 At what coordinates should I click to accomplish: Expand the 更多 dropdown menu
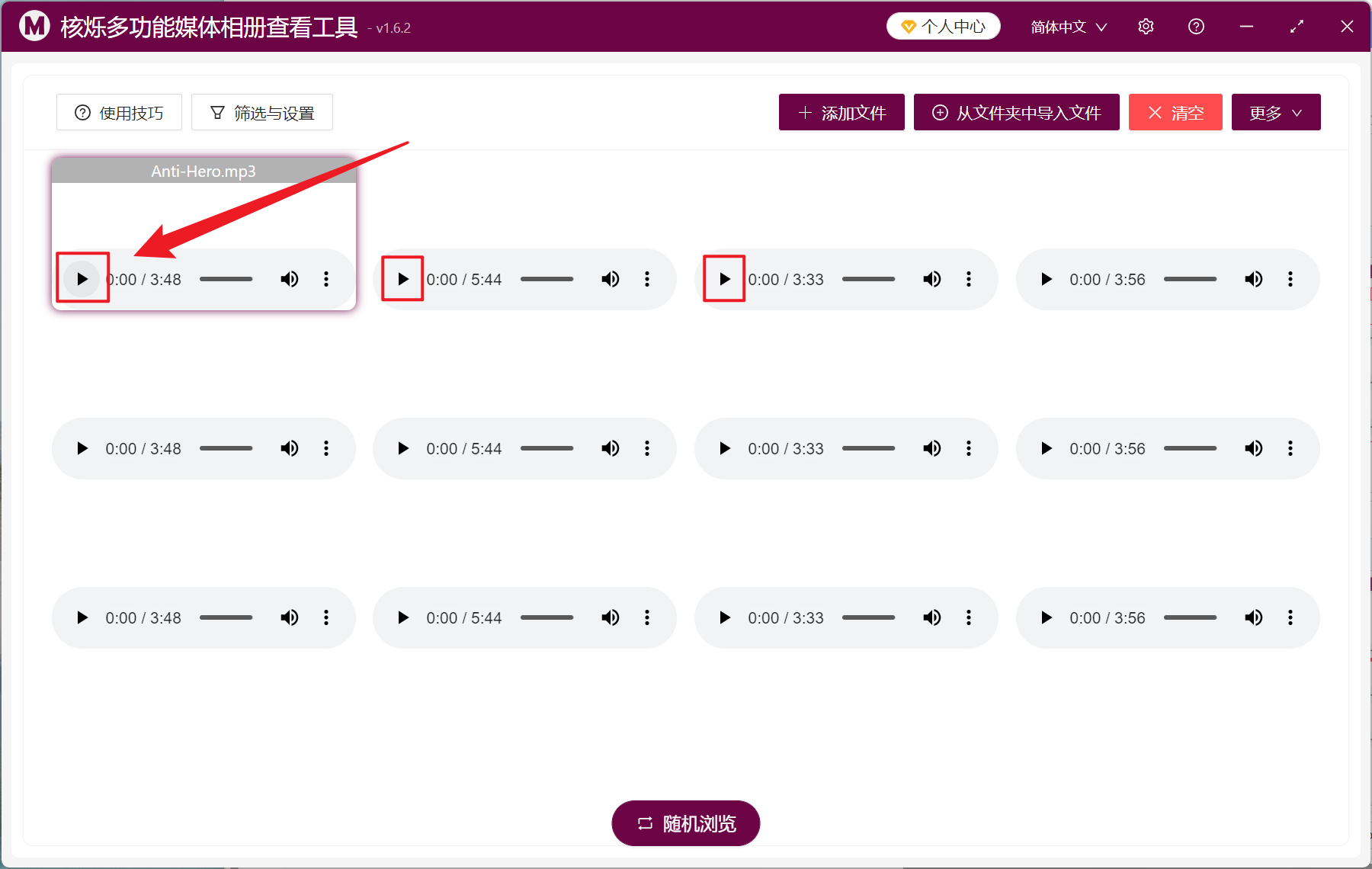pyautogui.click(x=1275, y=112)
